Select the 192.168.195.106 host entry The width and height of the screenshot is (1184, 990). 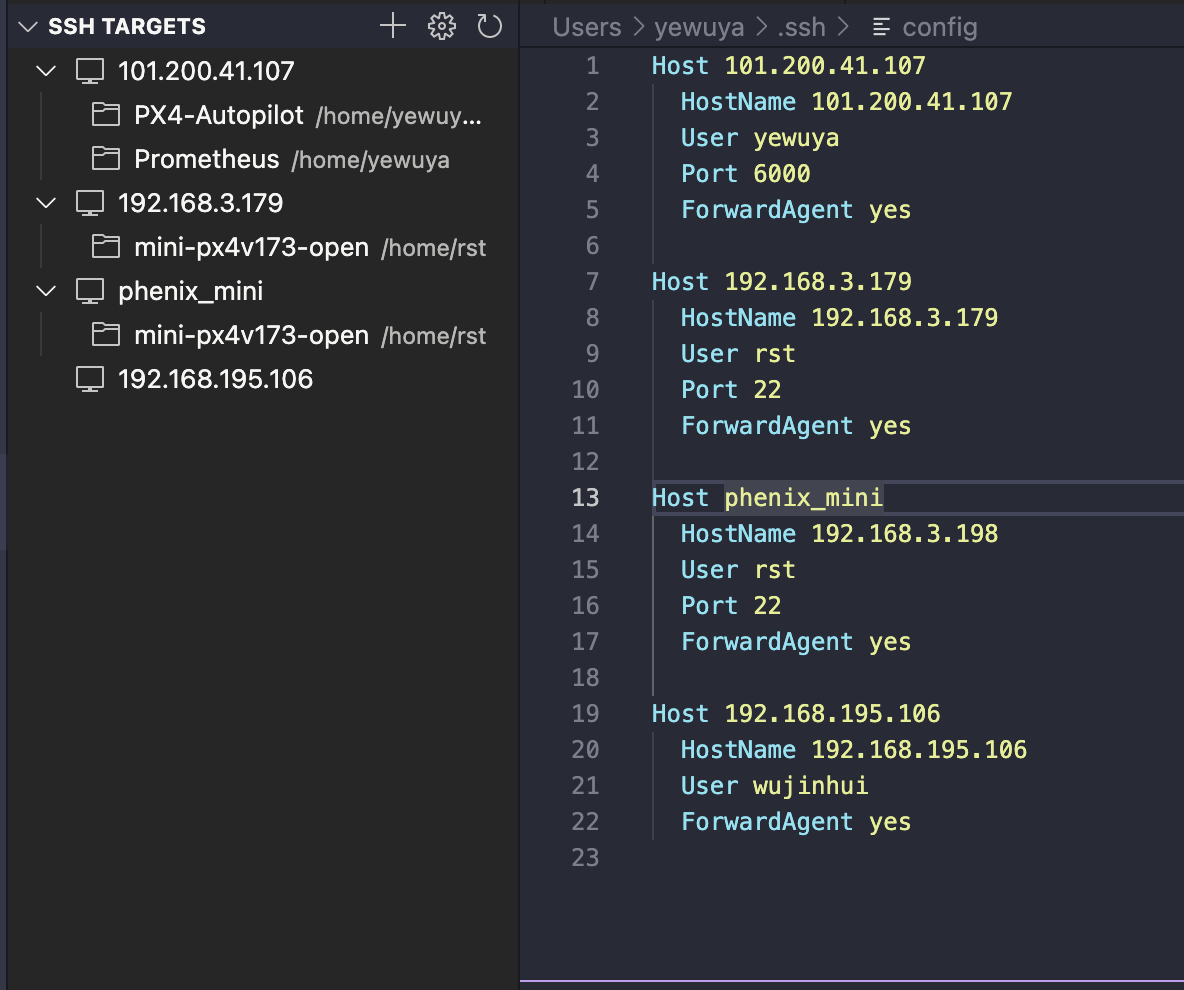click(215, 380)
